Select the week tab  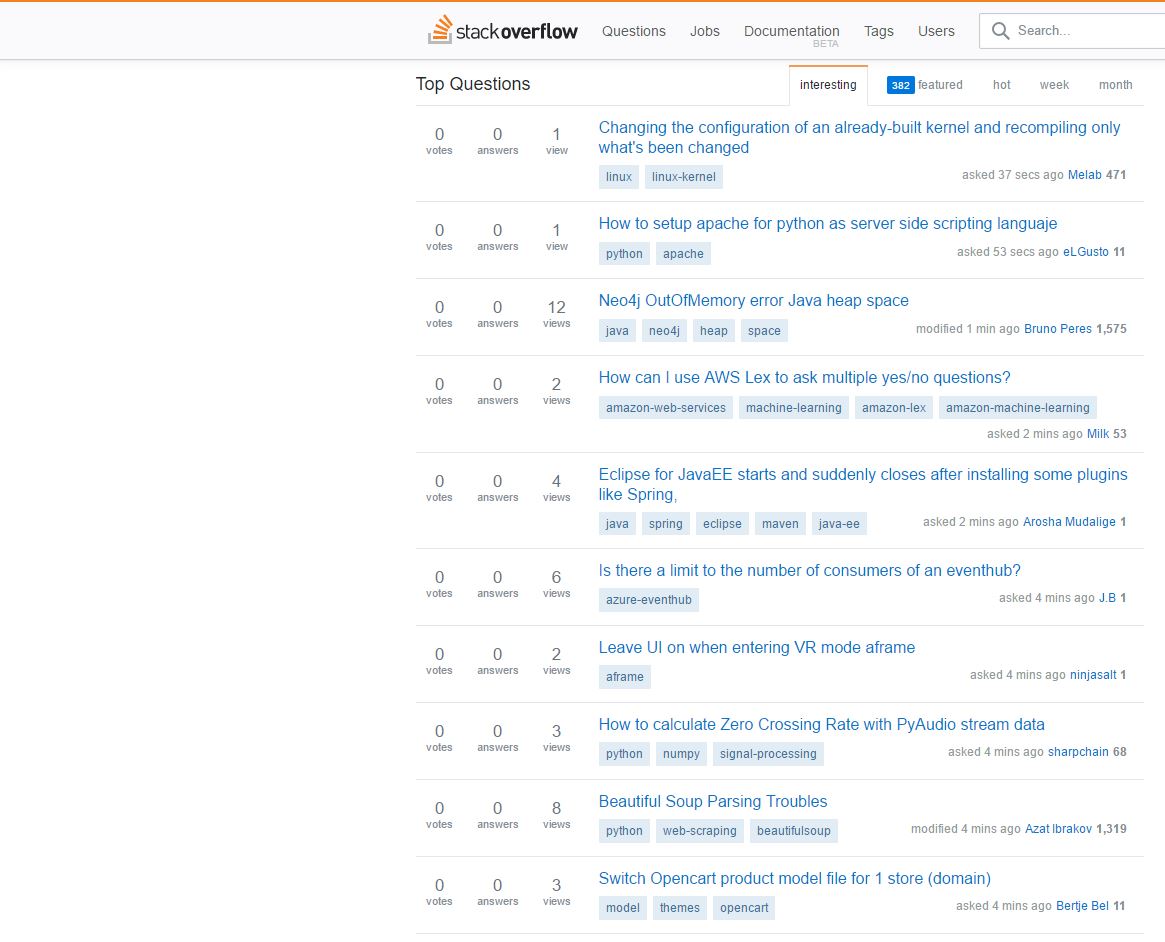pyautogui.click(x=1054, y=85)
